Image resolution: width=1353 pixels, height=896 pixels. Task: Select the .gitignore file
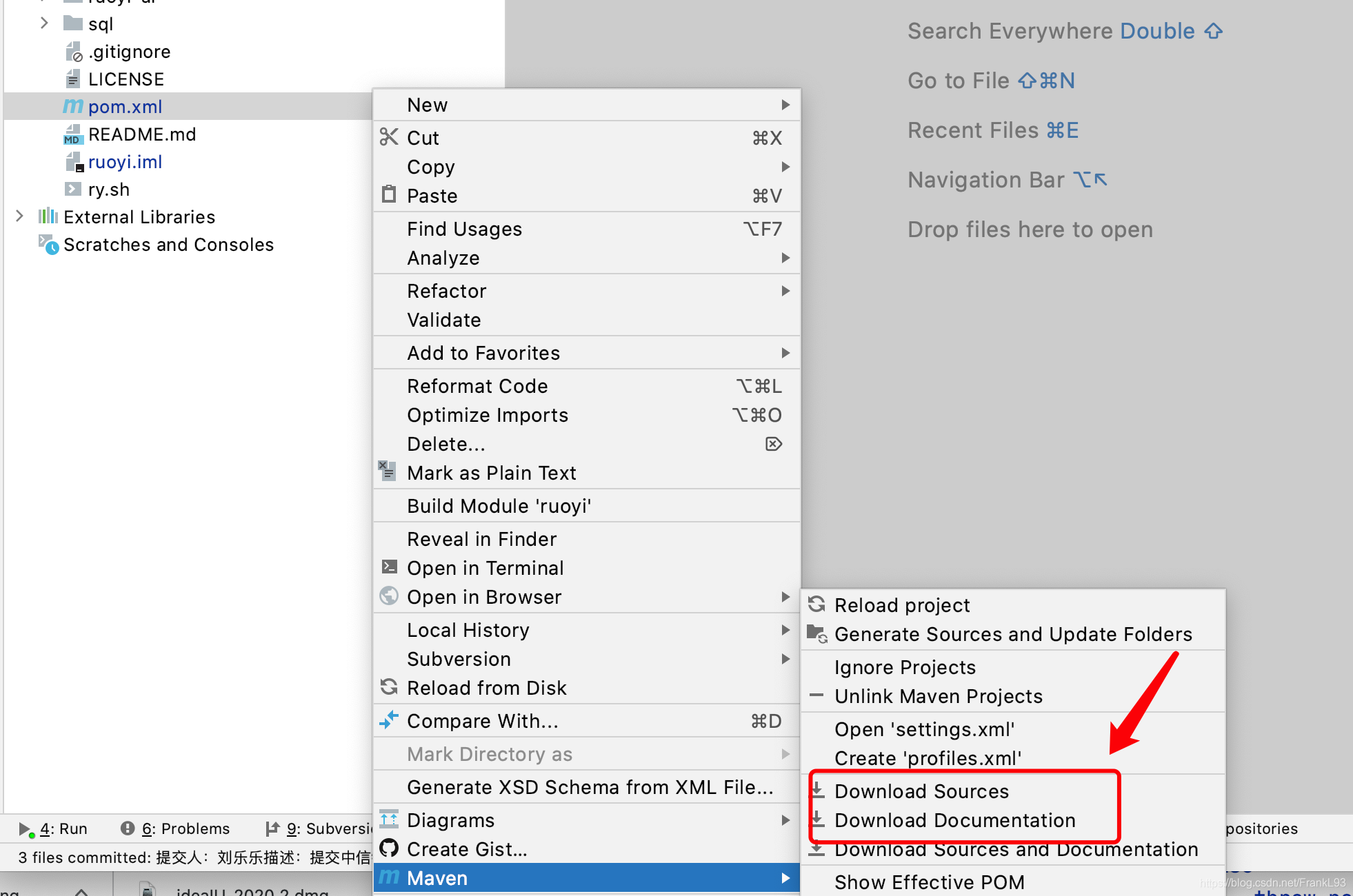(x=129, y=52)
